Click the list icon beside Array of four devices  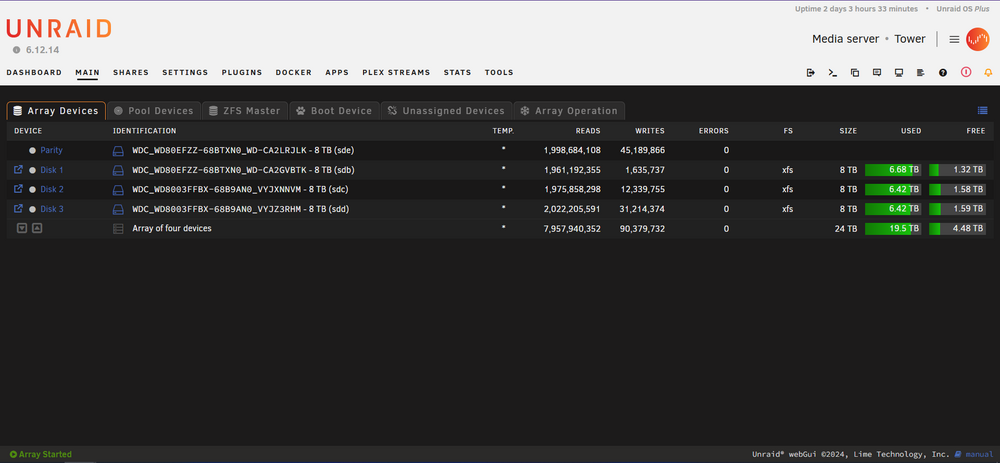(x=118, y=228)
